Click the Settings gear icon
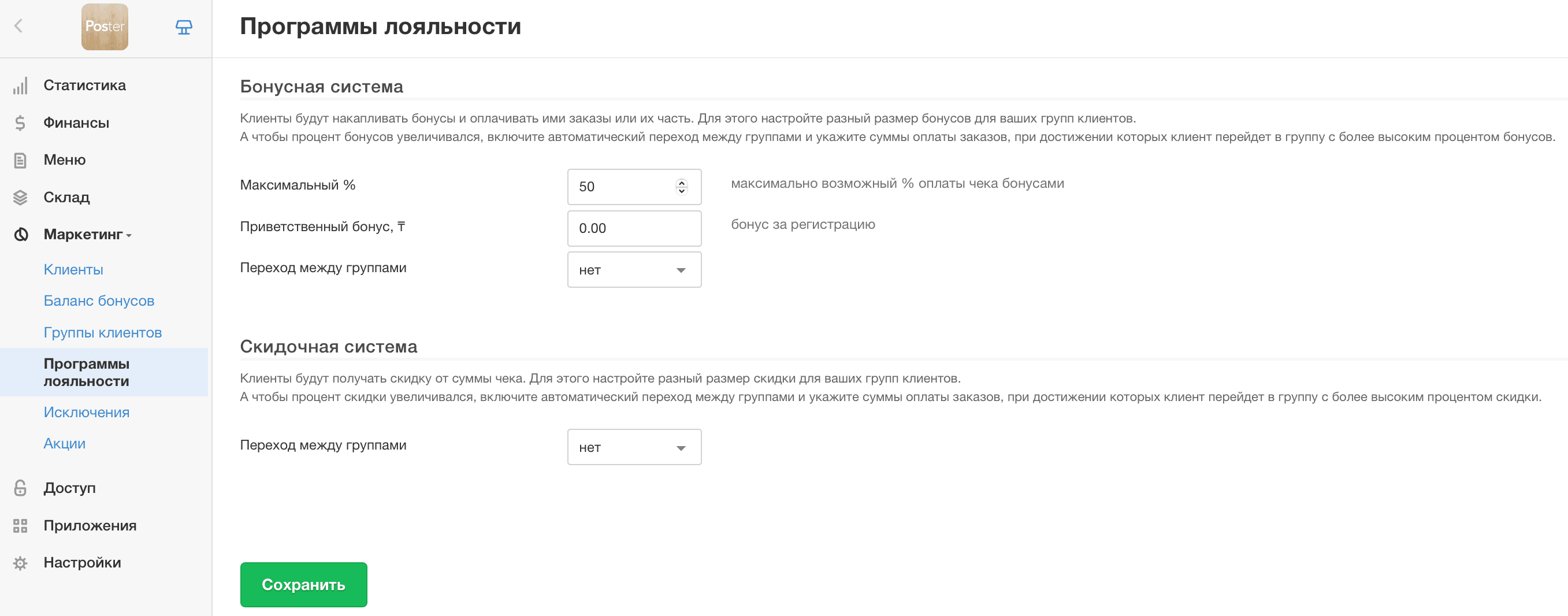1568x616 pixels. [x=21, y=563]
